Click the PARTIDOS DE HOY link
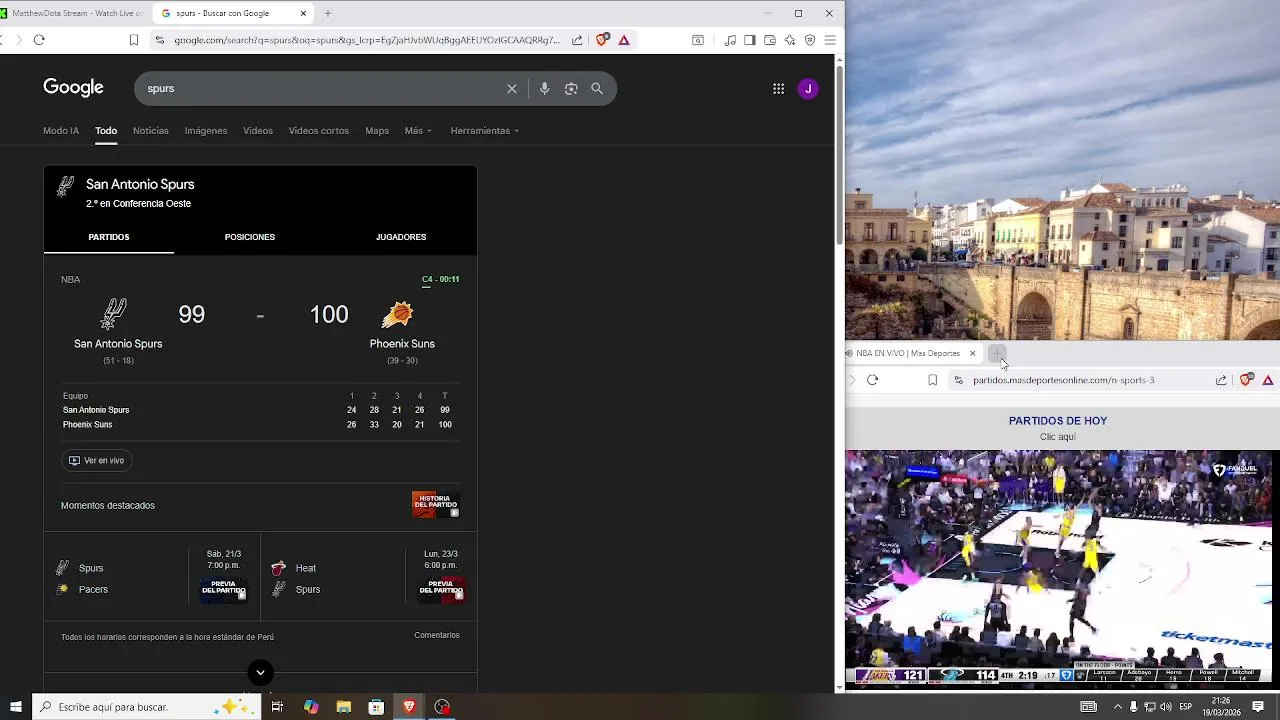This screenshot has height=720, width=1280. point(1057,421)
